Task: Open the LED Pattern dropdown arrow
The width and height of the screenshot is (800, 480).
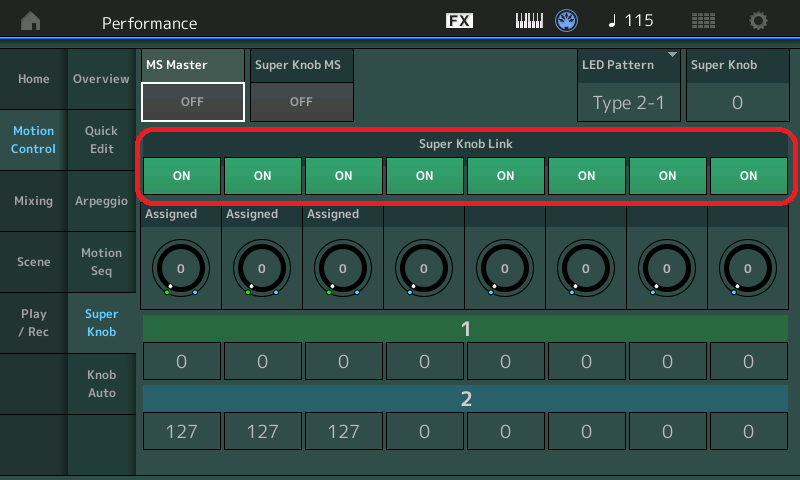Action: [x=672, y=55]
